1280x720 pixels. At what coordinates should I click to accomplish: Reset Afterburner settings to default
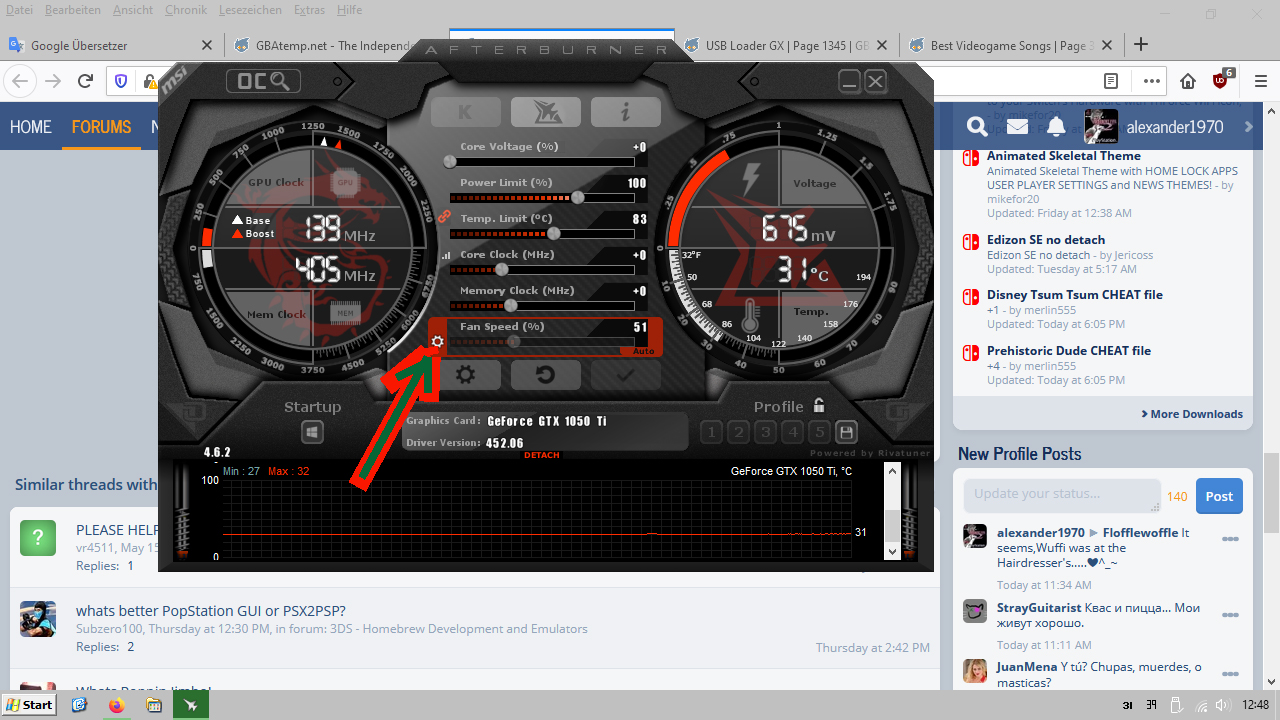click(x=545, y=375)
